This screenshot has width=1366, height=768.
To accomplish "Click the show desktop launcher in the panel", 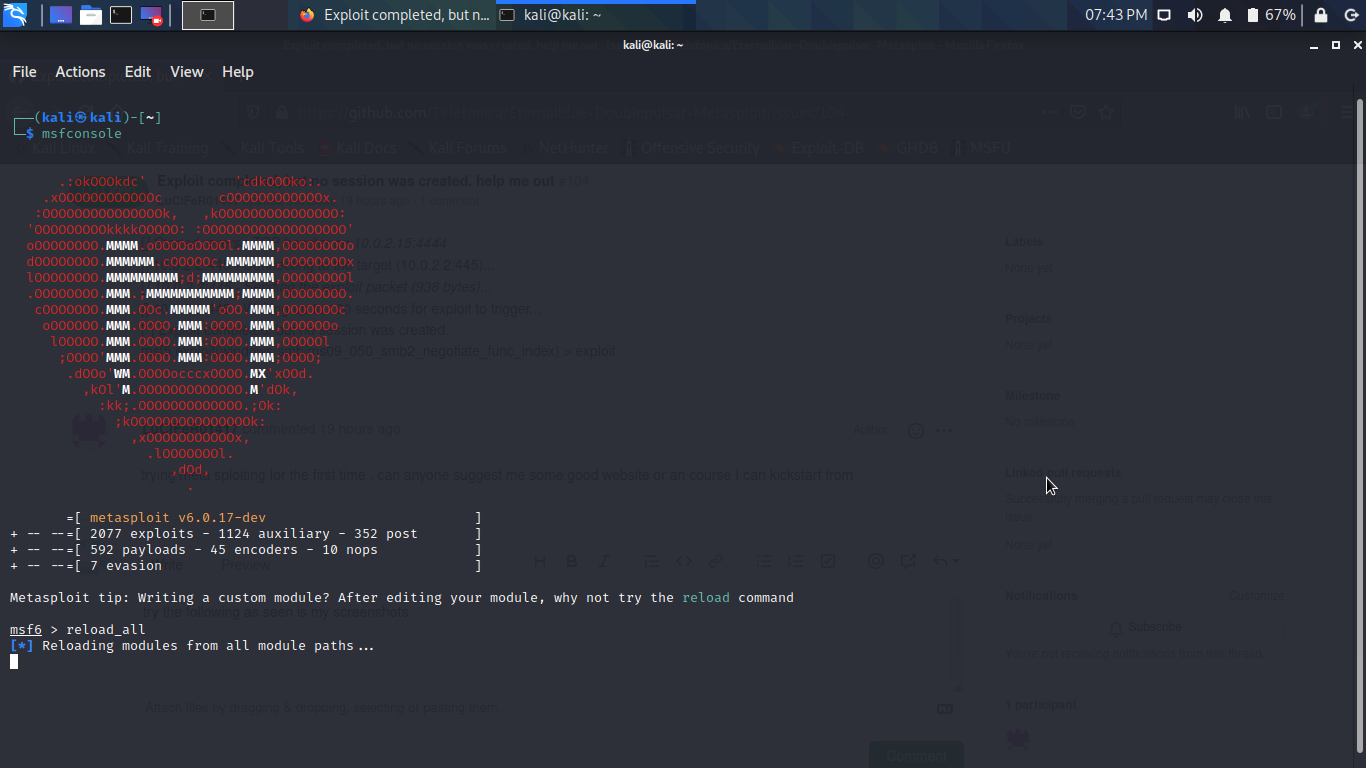I will point(61,15).
